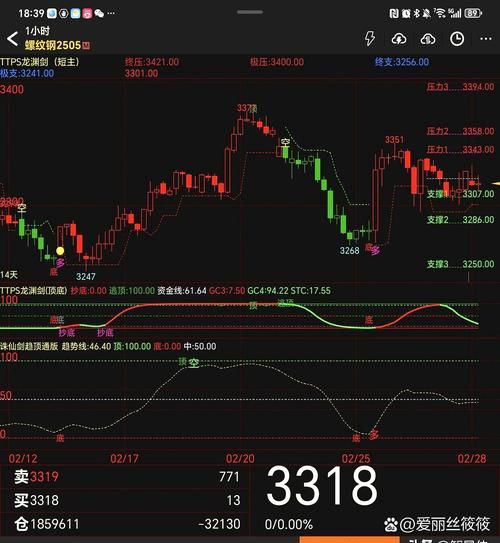The height and width of the screenshot is (543, 500).
Task: Tap the 卖3319 ask price
Action: coord(36,477)
